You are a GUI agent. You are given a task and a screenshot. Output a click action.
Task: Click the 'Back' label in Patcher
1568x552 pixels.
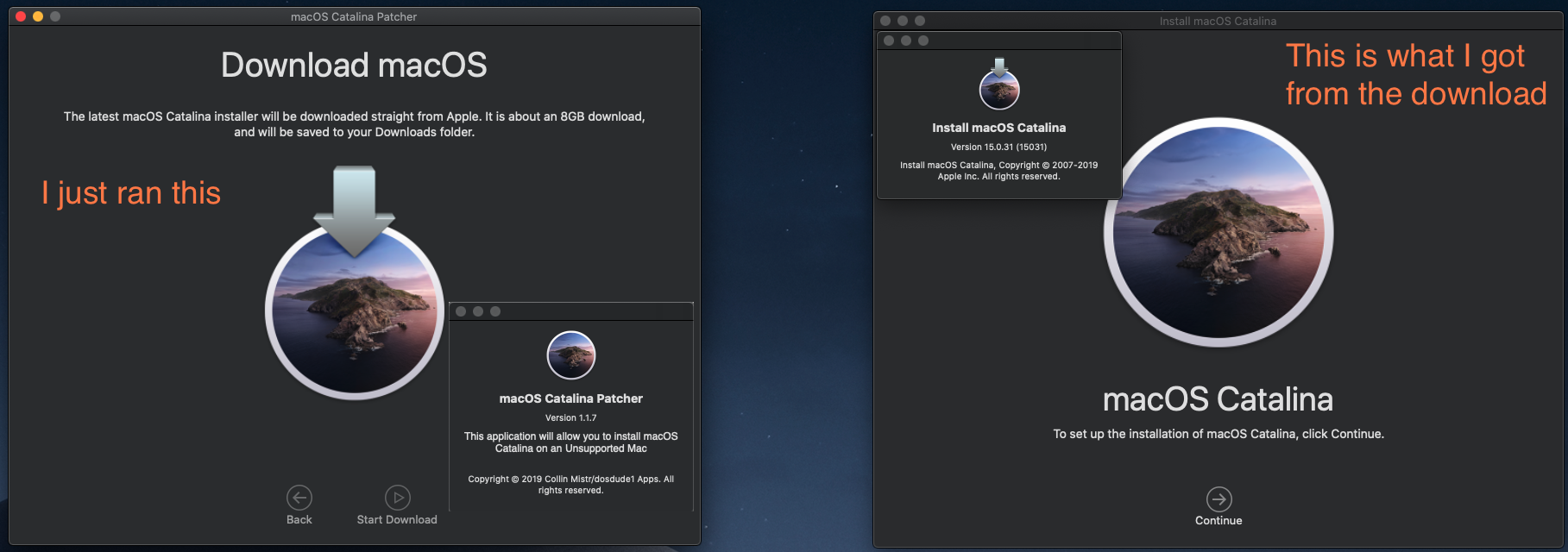pos(299,519)
